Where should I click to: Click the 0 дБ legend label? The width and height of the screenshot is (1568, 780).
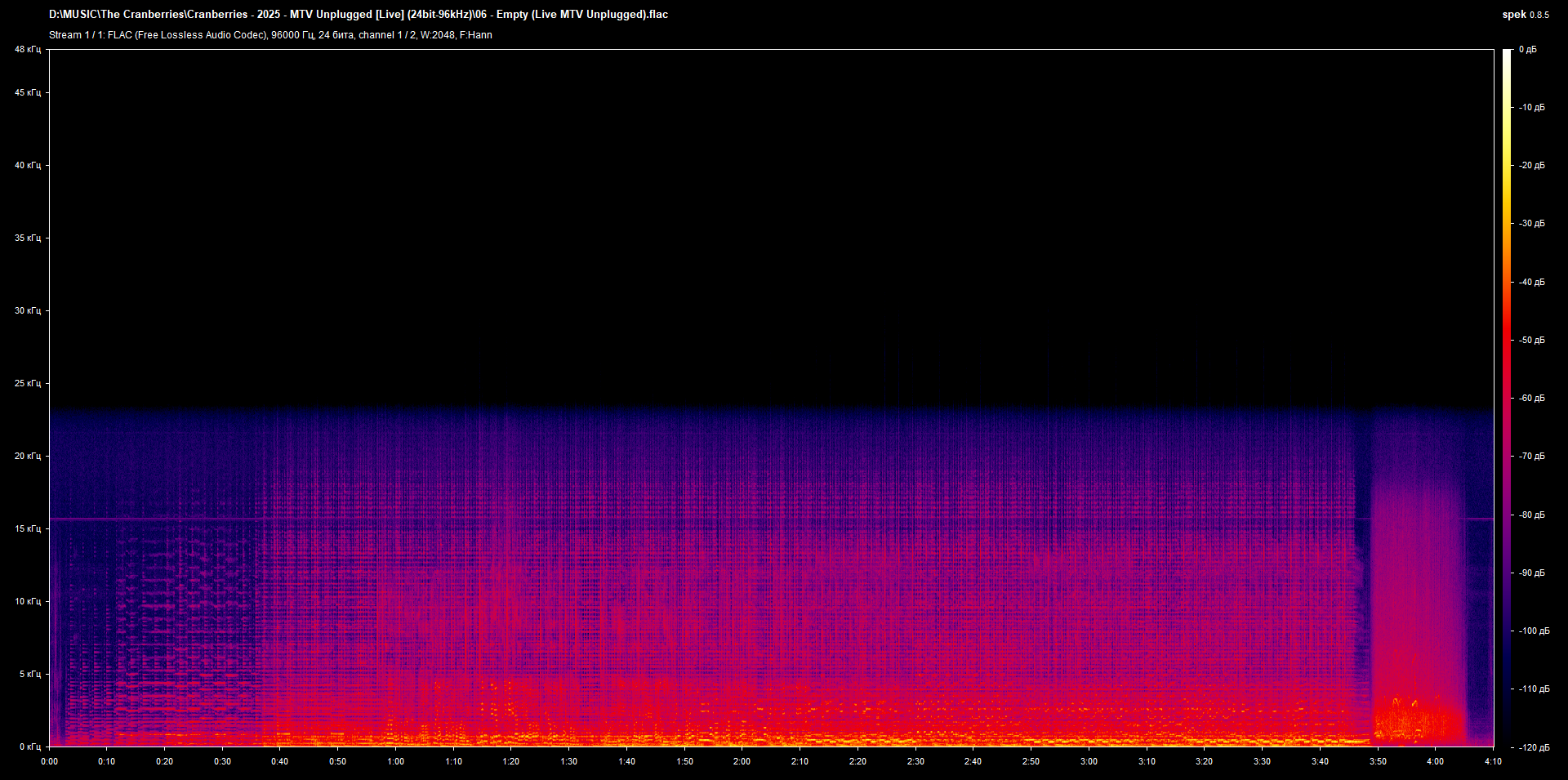1526,49
